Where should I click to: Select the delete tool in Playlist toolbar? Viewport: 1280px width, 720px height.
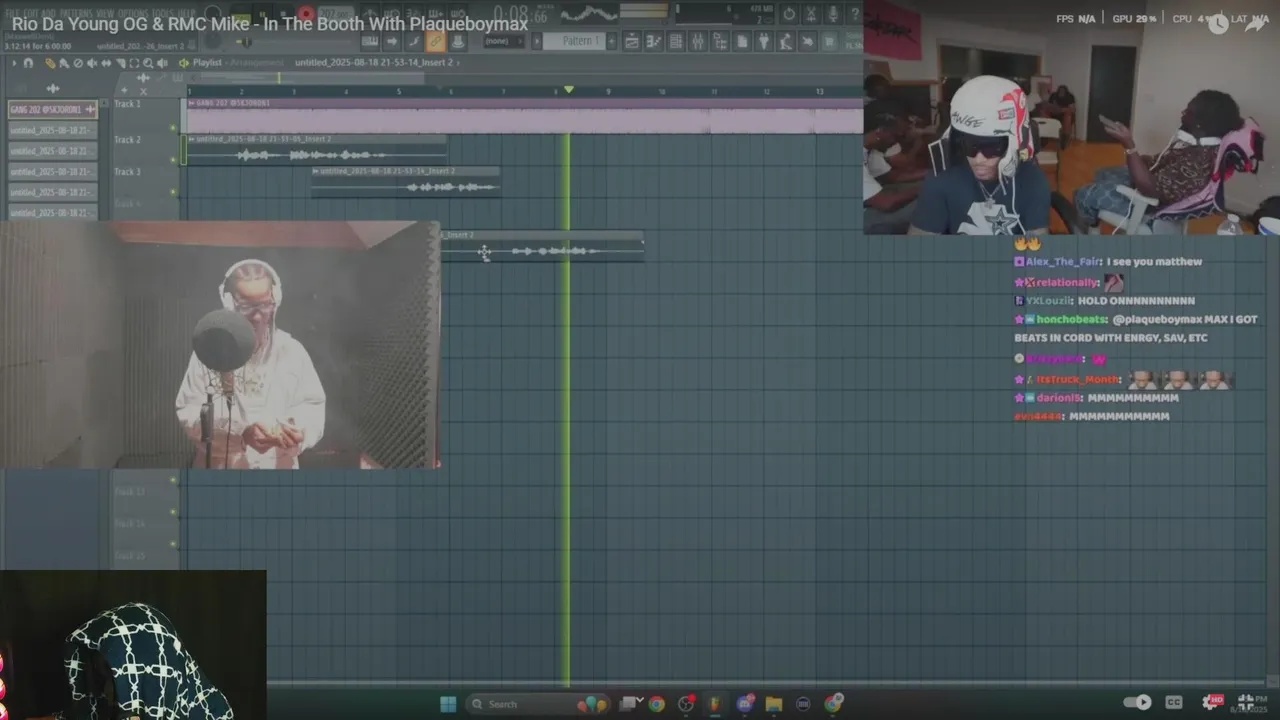(78, 63)
